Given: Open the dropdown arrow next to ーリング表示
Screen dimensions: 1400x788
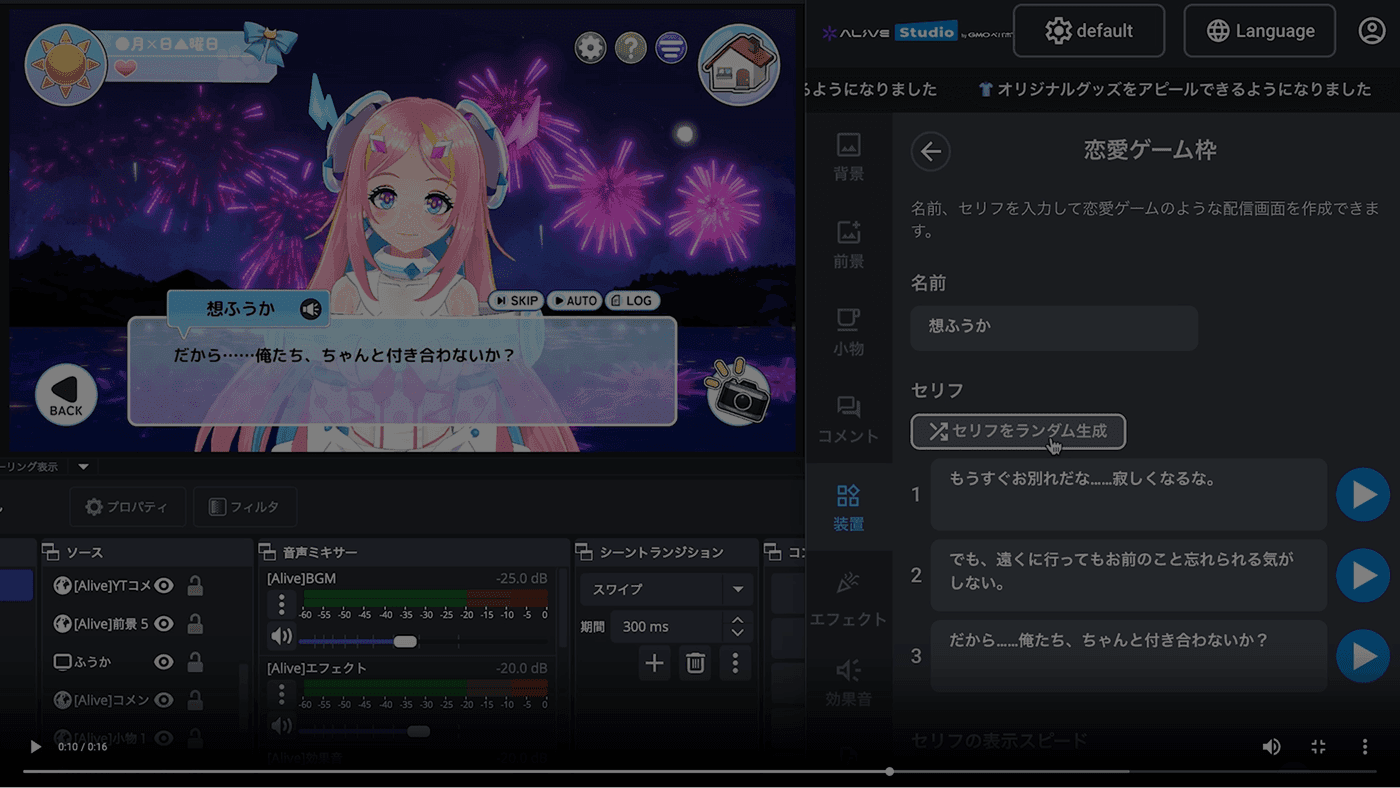Looking at the screenshot, I should click(84, 467).
